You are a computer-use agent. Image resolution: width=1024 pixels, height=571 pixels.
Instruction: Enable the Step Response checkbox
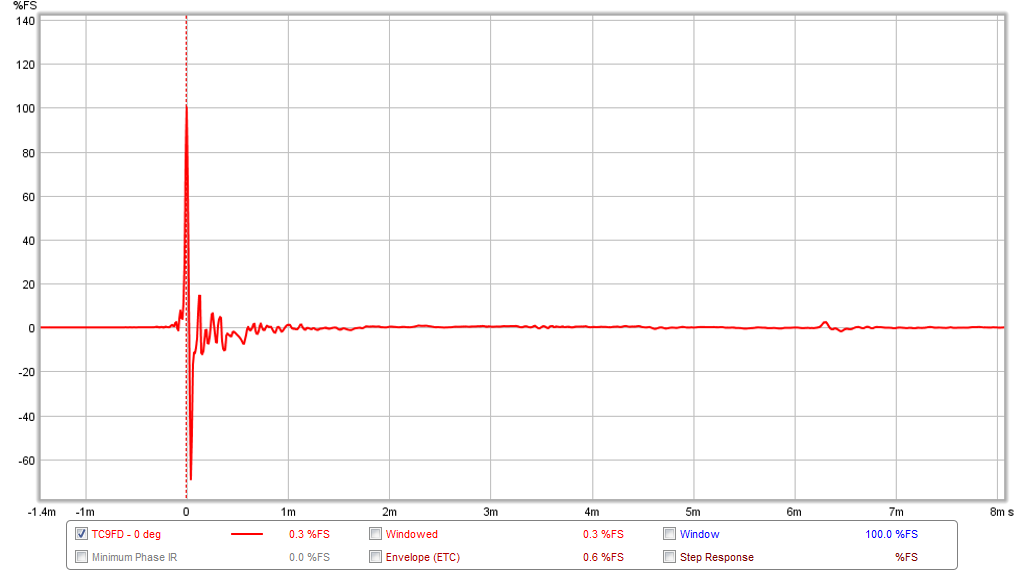tap(669, 557)
